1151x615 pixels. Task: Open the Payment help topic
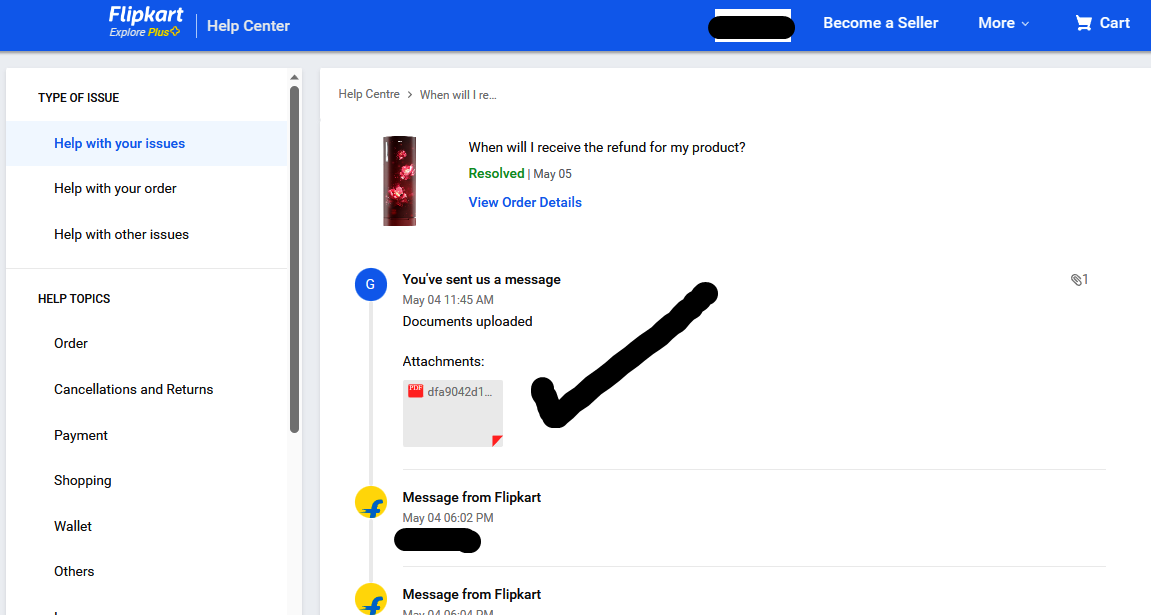81,435
